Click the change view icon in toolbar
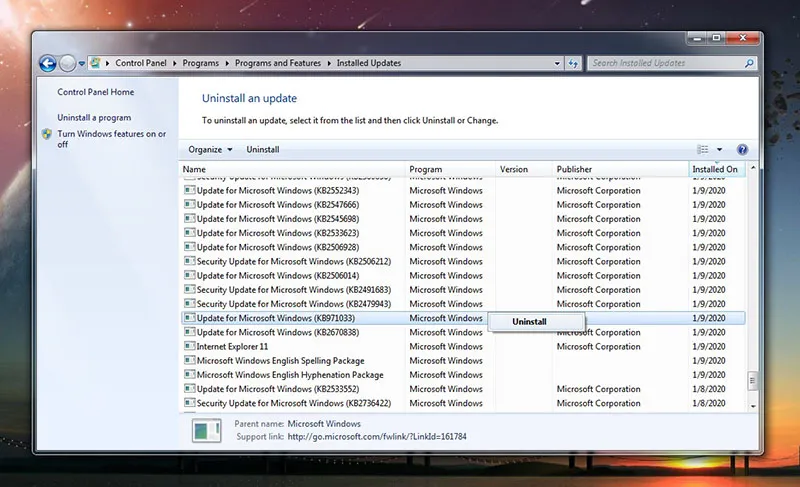 pyautogui.click(x=703, y=150)
